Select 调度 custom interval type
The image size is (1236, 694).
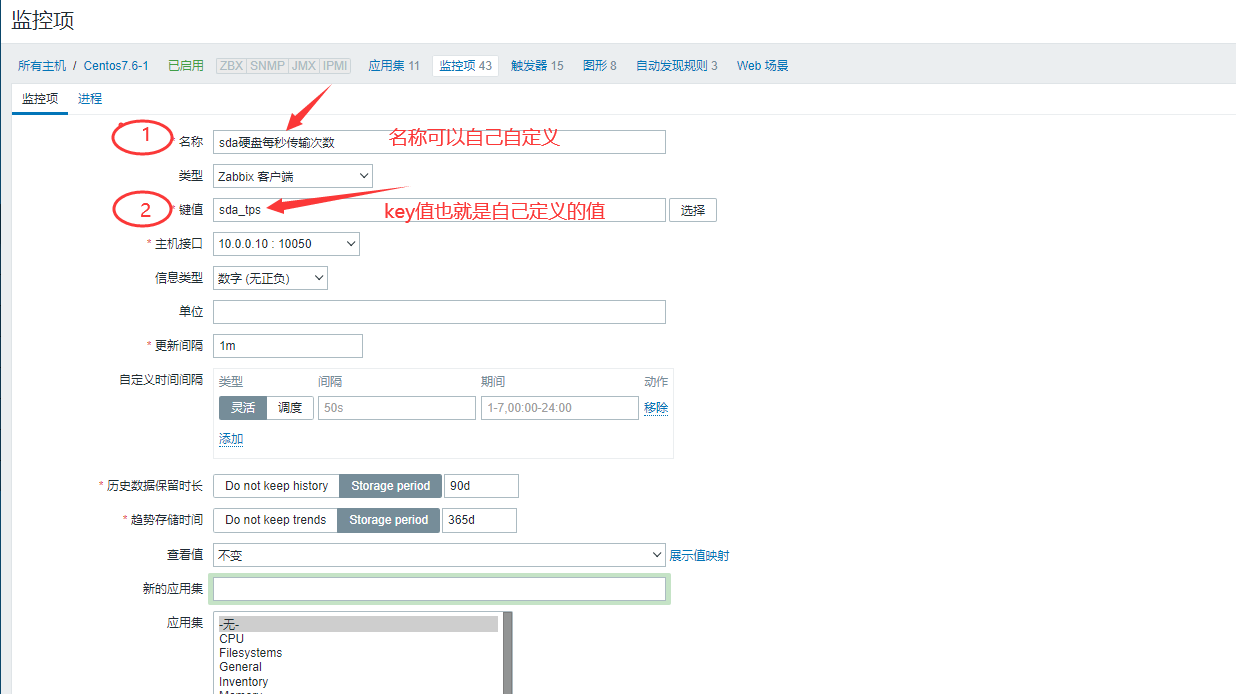[x=290, y=408]
